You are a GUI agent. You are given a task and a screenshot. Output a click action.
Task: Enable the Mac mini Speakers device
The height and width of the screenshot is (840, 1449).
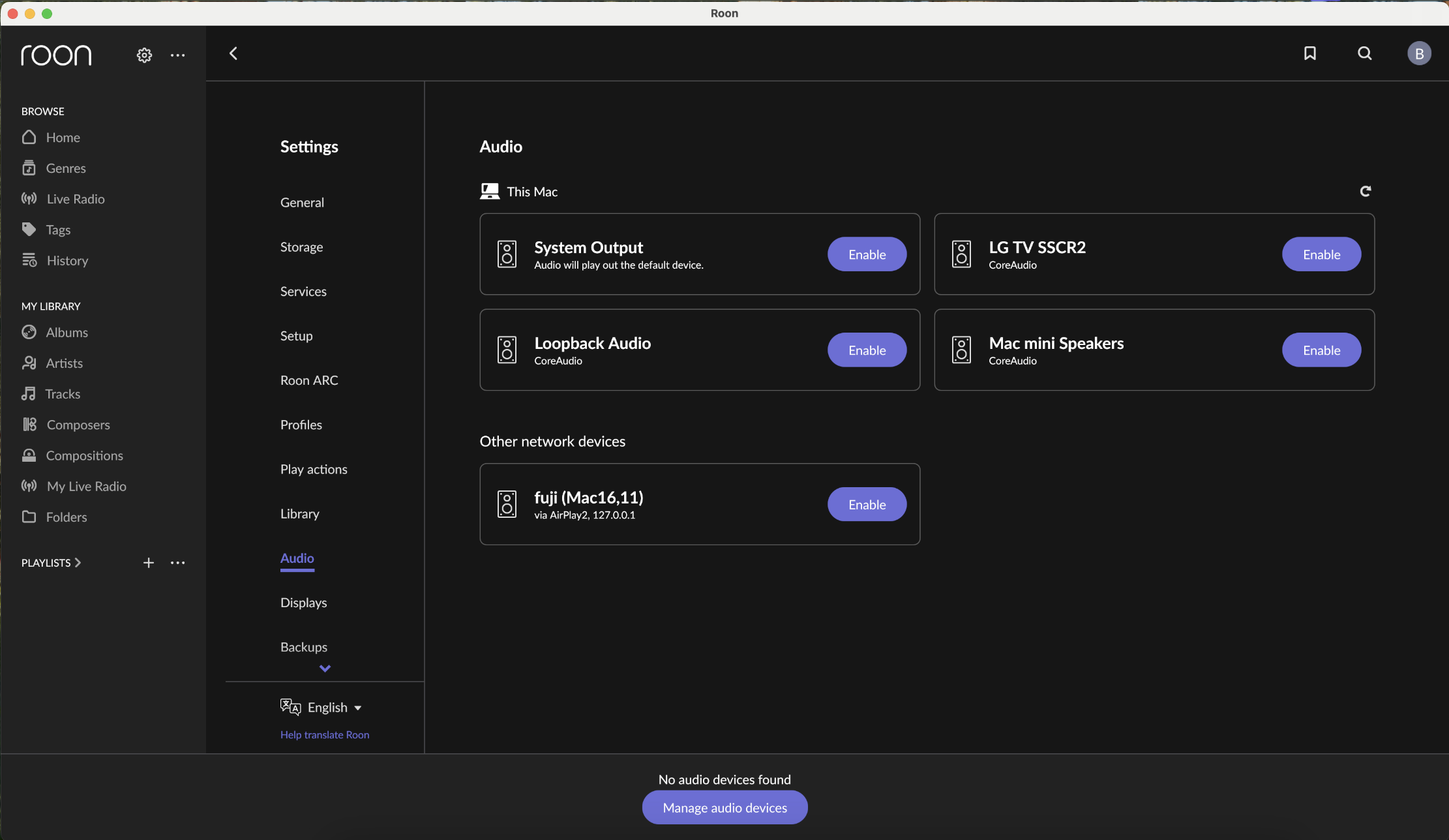[x=1321, y=350]
